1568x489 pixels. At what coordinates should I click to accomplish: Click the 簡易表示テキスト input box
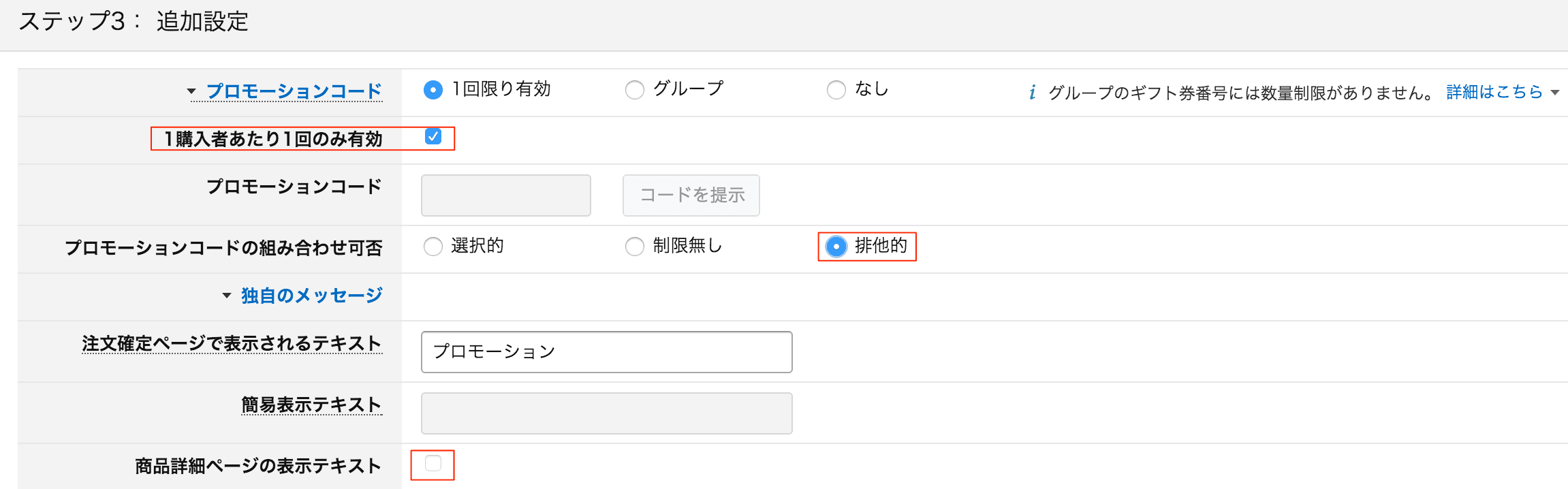(606, 413)
